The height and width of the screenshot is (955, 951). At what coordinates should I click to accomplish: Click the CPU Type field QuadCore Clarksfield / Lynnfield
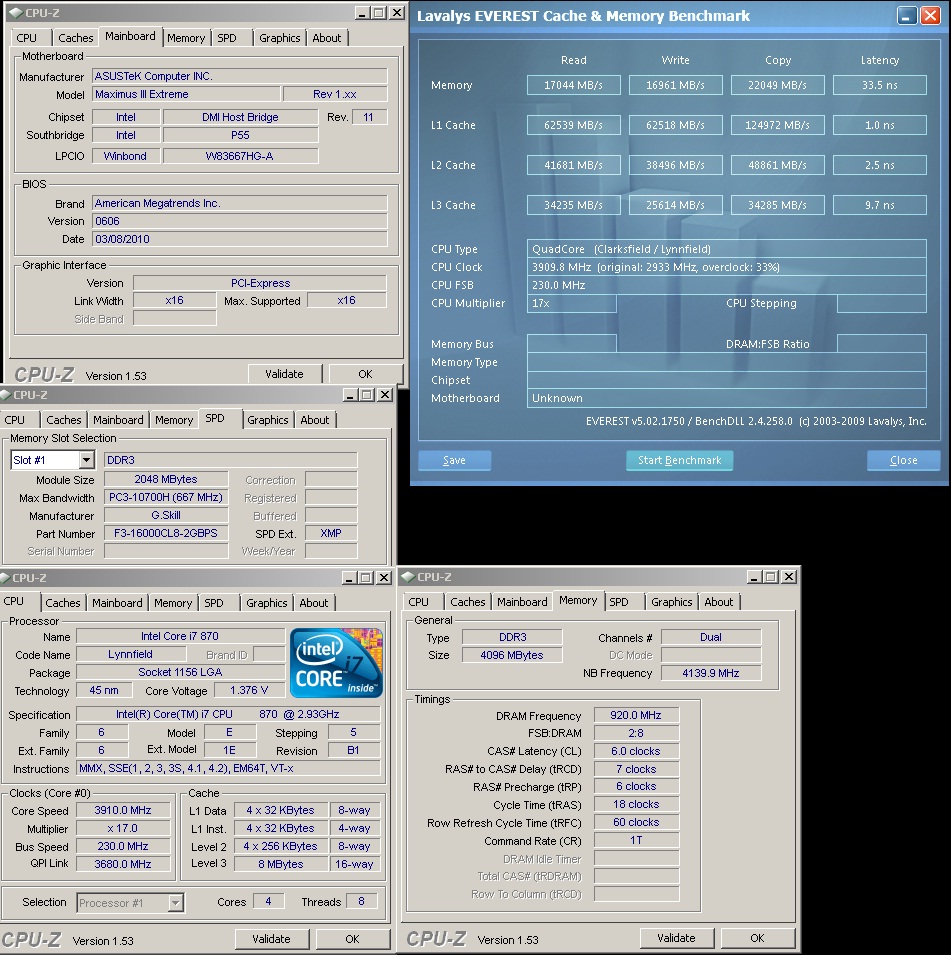(727, 249)
